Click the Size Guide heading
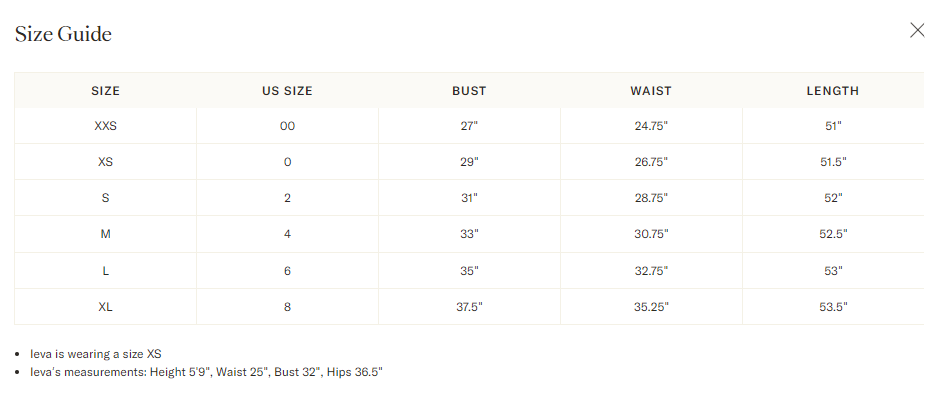 (x=63, y=35)
